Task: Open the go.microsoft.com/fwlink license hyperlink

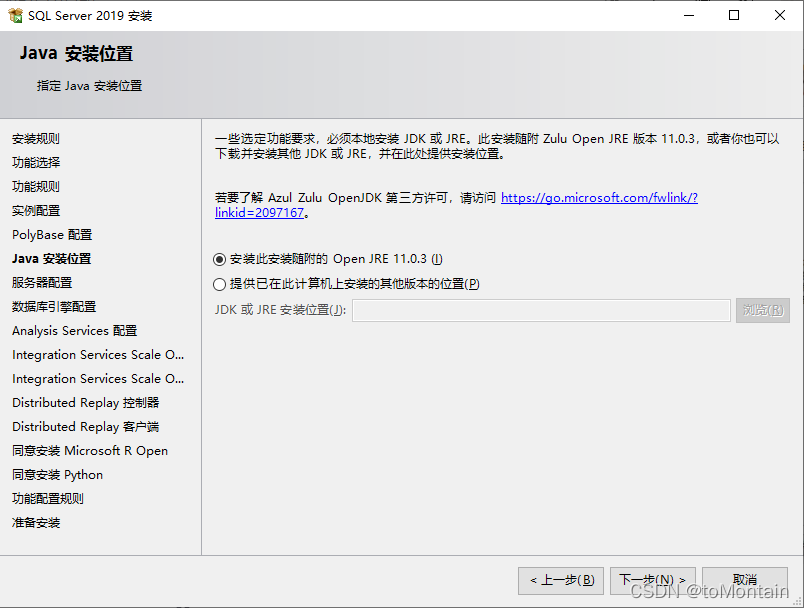Action: tap(599, 198)
